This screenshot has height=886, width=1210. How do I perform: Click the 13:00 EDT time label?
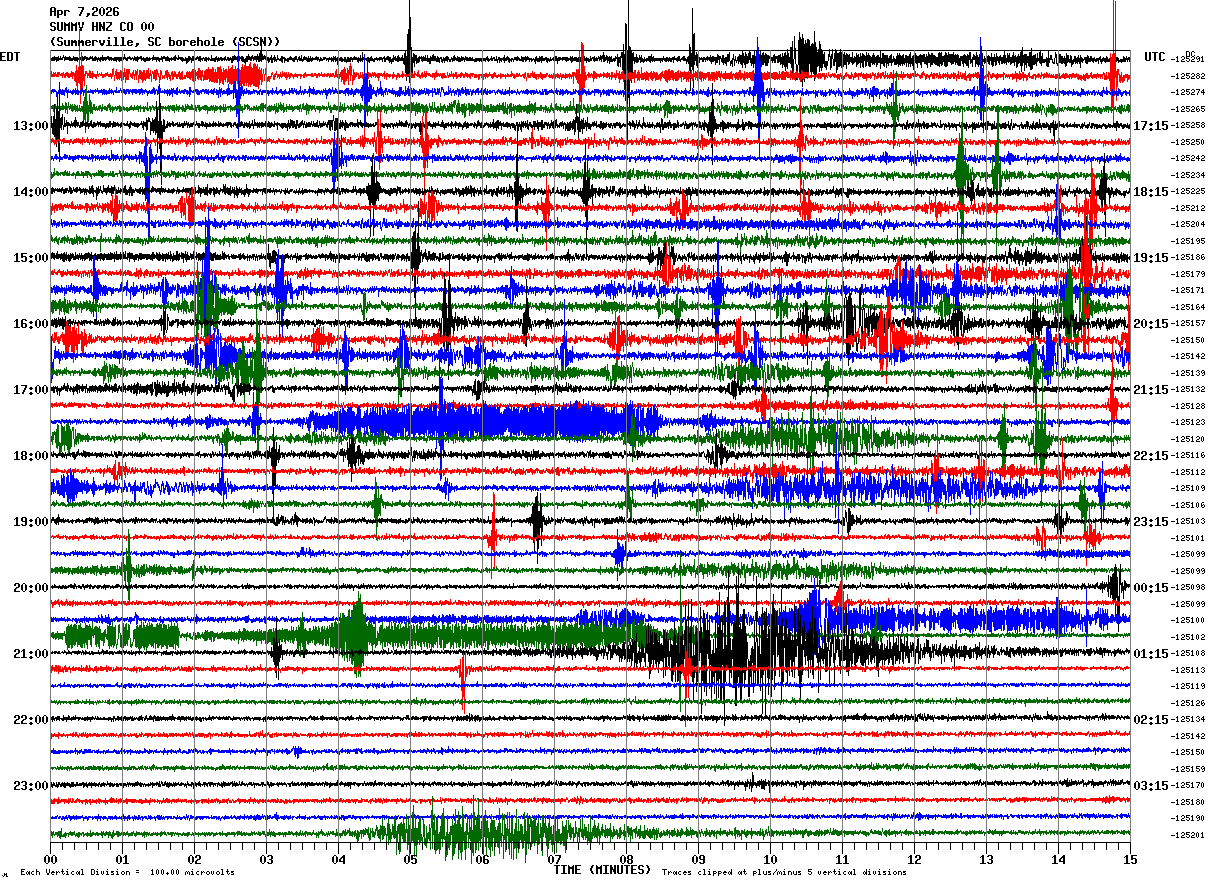(31, 126)
